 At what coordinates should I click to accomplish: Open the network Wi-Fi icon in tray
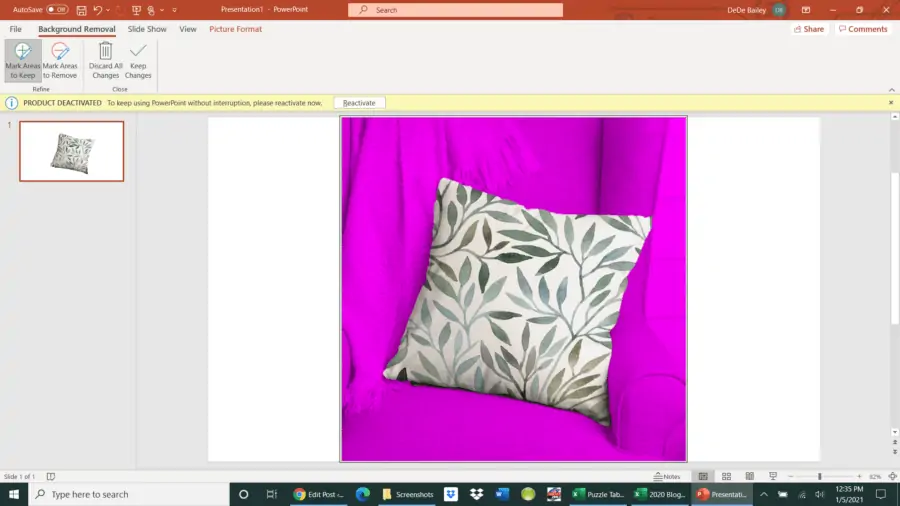(802, 494)
